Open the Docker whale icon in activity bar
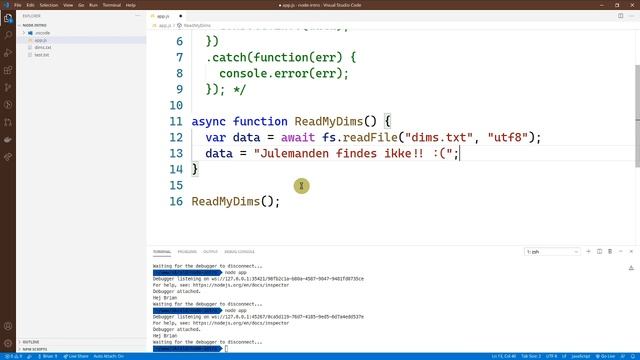 pyautogui.click(x=8, y=140)
